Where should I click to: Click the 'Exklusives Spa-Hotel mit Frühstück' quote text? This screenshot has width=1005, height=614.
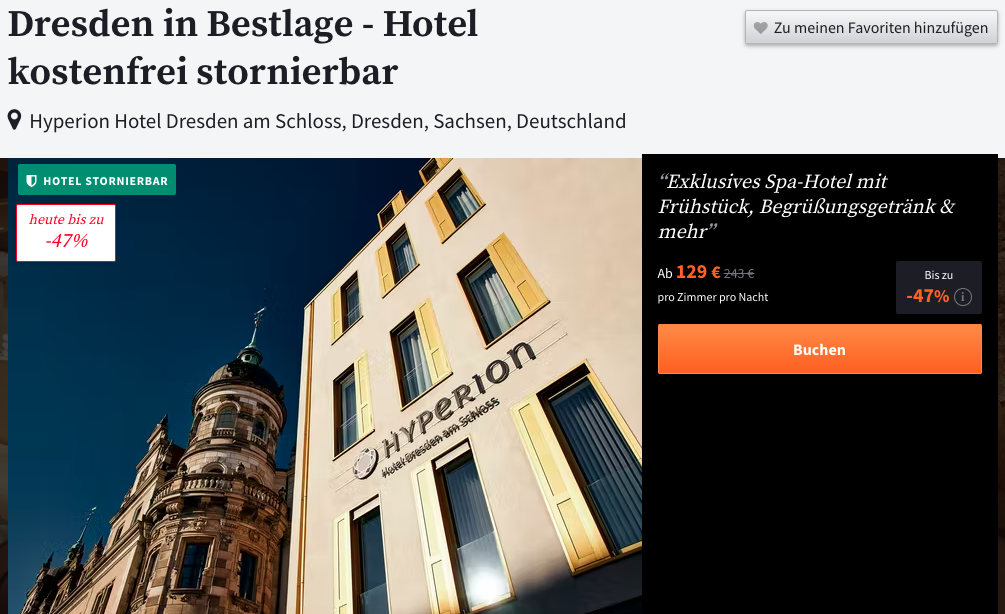(806, 206)
